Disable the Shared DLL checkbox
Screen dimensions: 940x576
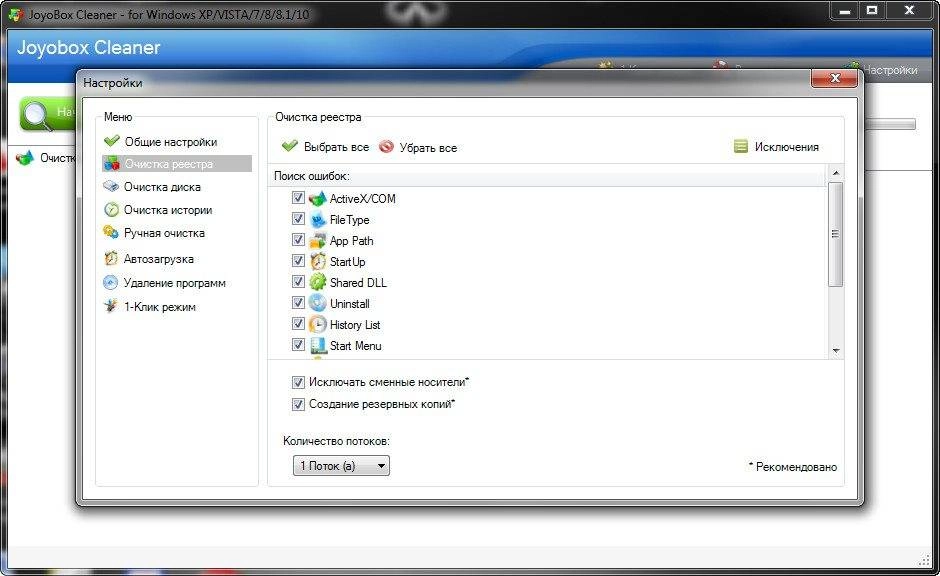(298, 282)
